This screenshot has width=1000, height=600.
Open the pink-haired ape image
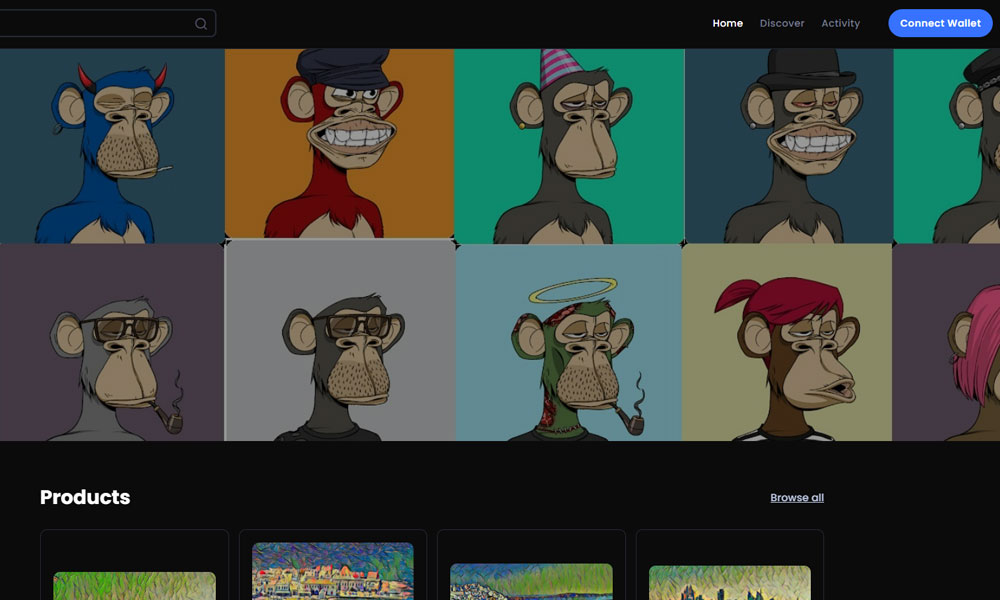coord(946,342)
